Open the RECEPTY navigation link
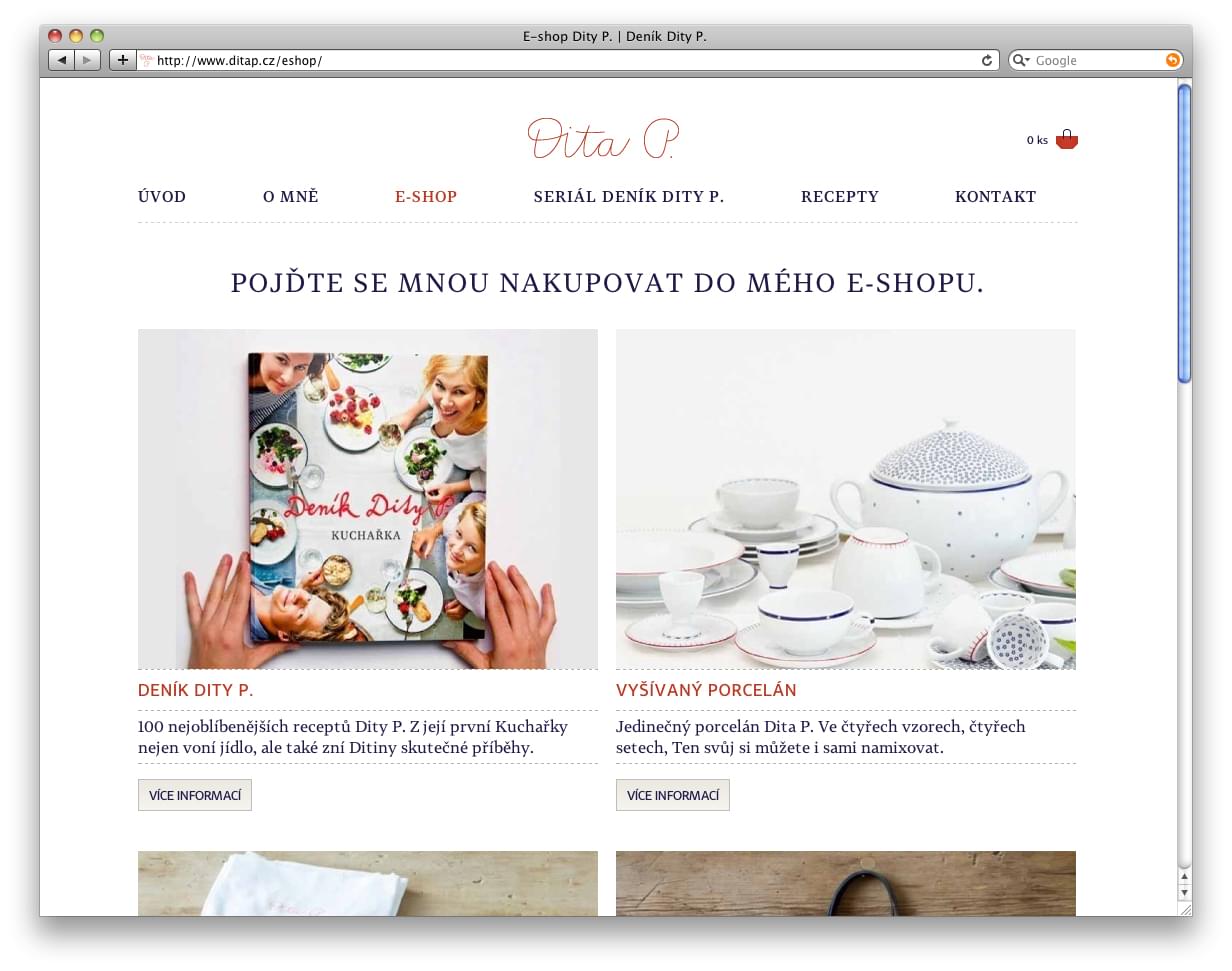This screenshot has height=971, width=1232. [x=840, y=197]
